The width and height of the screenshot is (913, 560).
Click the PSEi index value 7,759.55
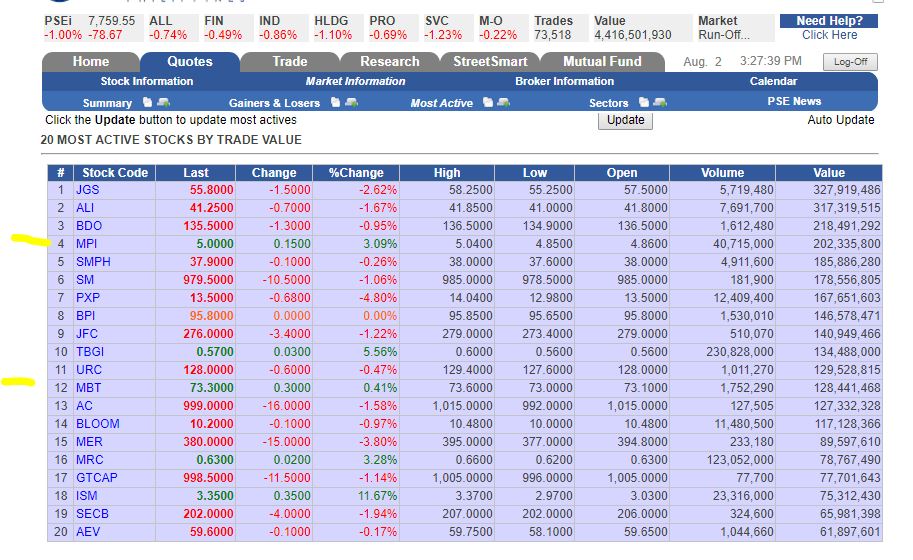(x=111, y=21)
